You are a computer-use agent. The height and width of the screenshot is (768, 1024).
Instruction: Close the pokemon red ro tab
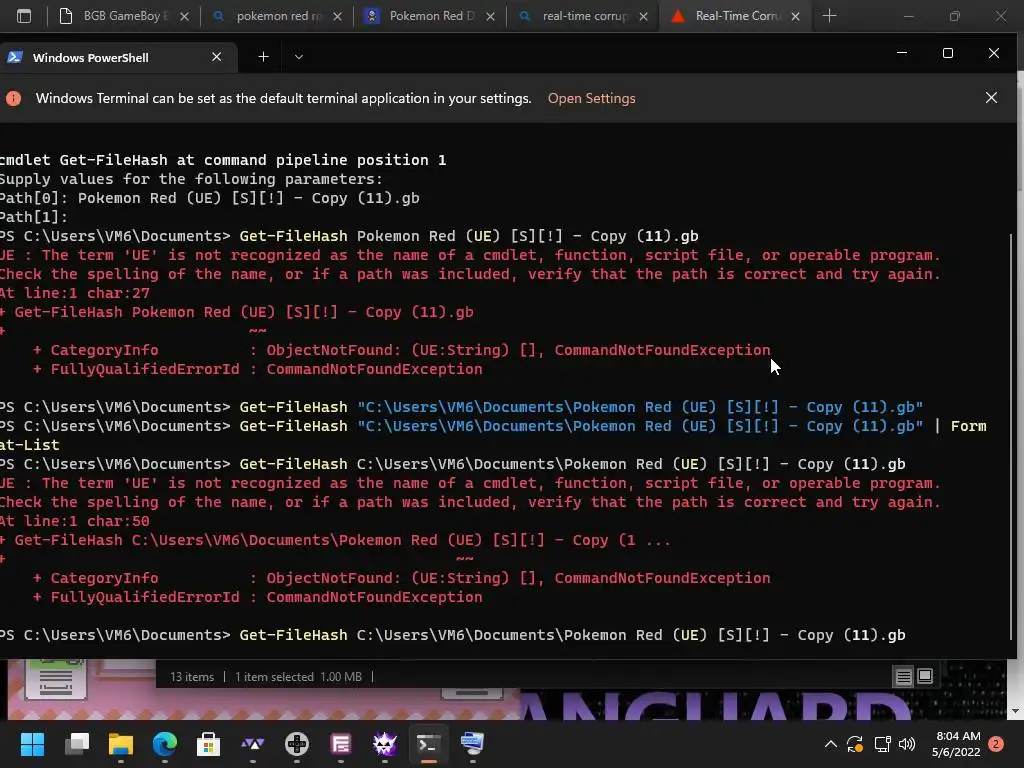click(338, 16)
